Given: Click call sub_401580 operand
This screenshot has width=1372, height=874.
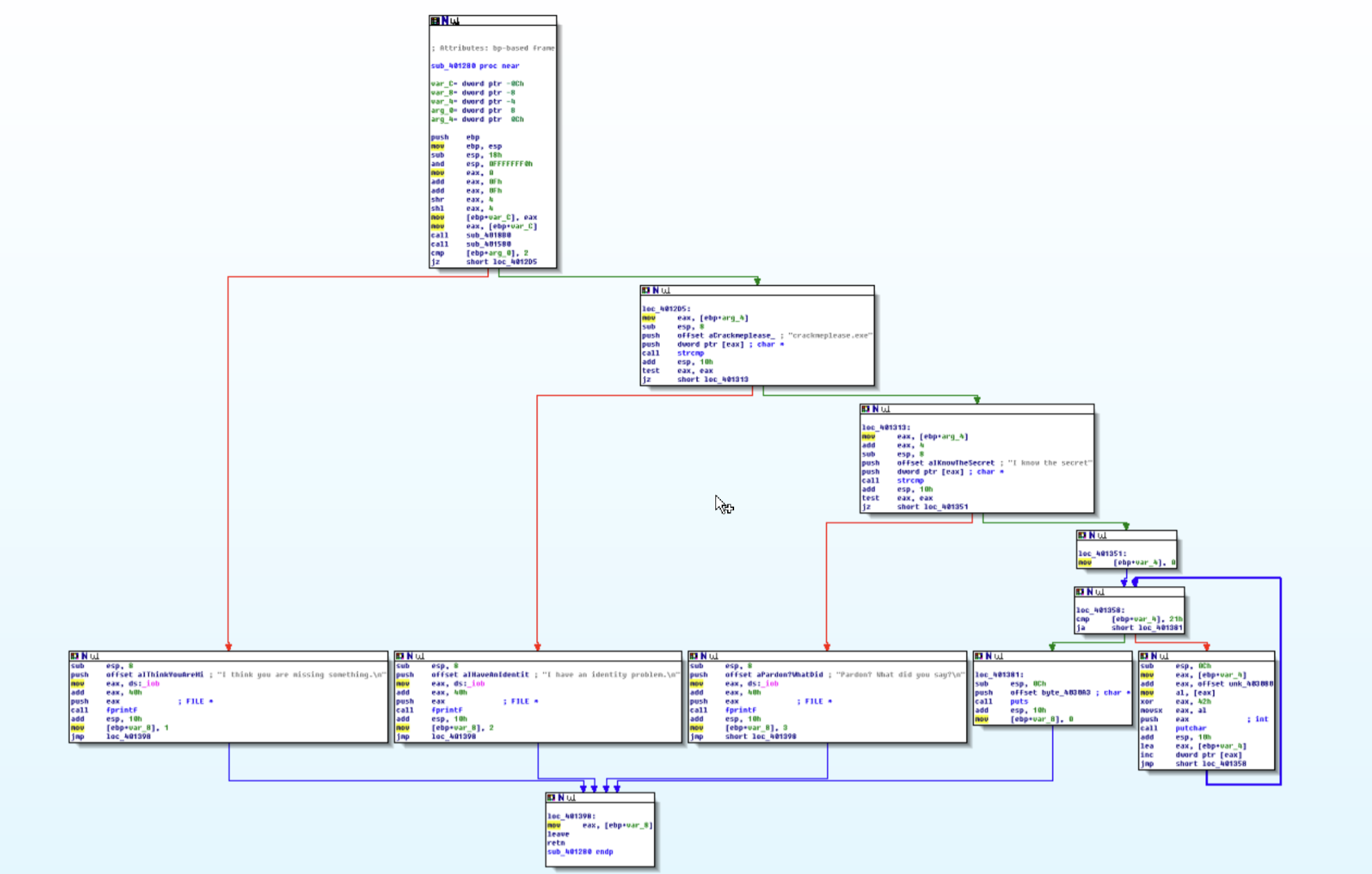Looking at the screenshot, I should 488,244.
